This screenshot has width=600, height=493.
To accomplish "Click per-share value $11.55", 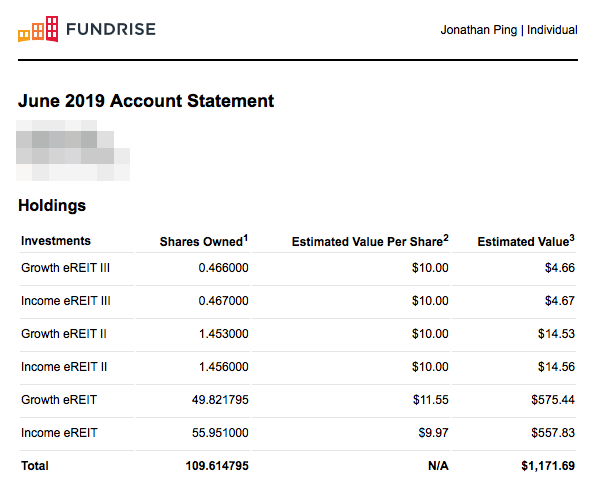I will (430, 400).
